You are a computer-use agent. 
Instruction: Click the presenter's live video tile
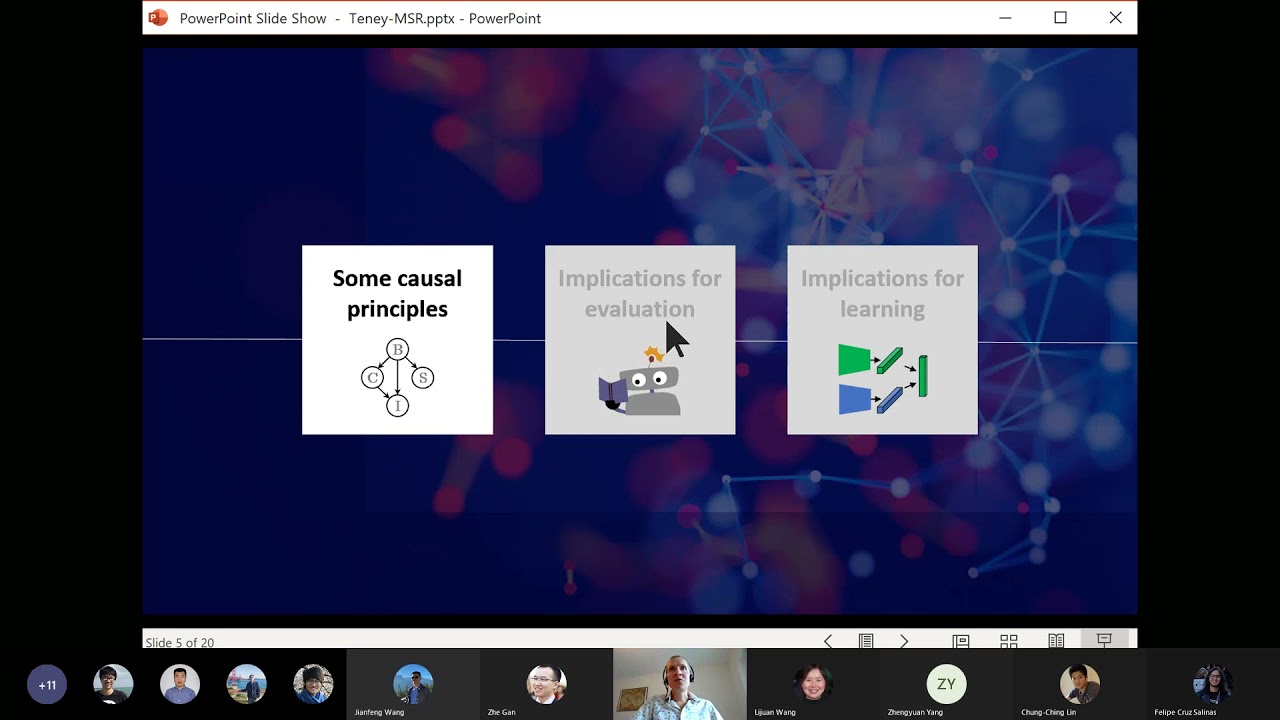click(x=680, y=684)
